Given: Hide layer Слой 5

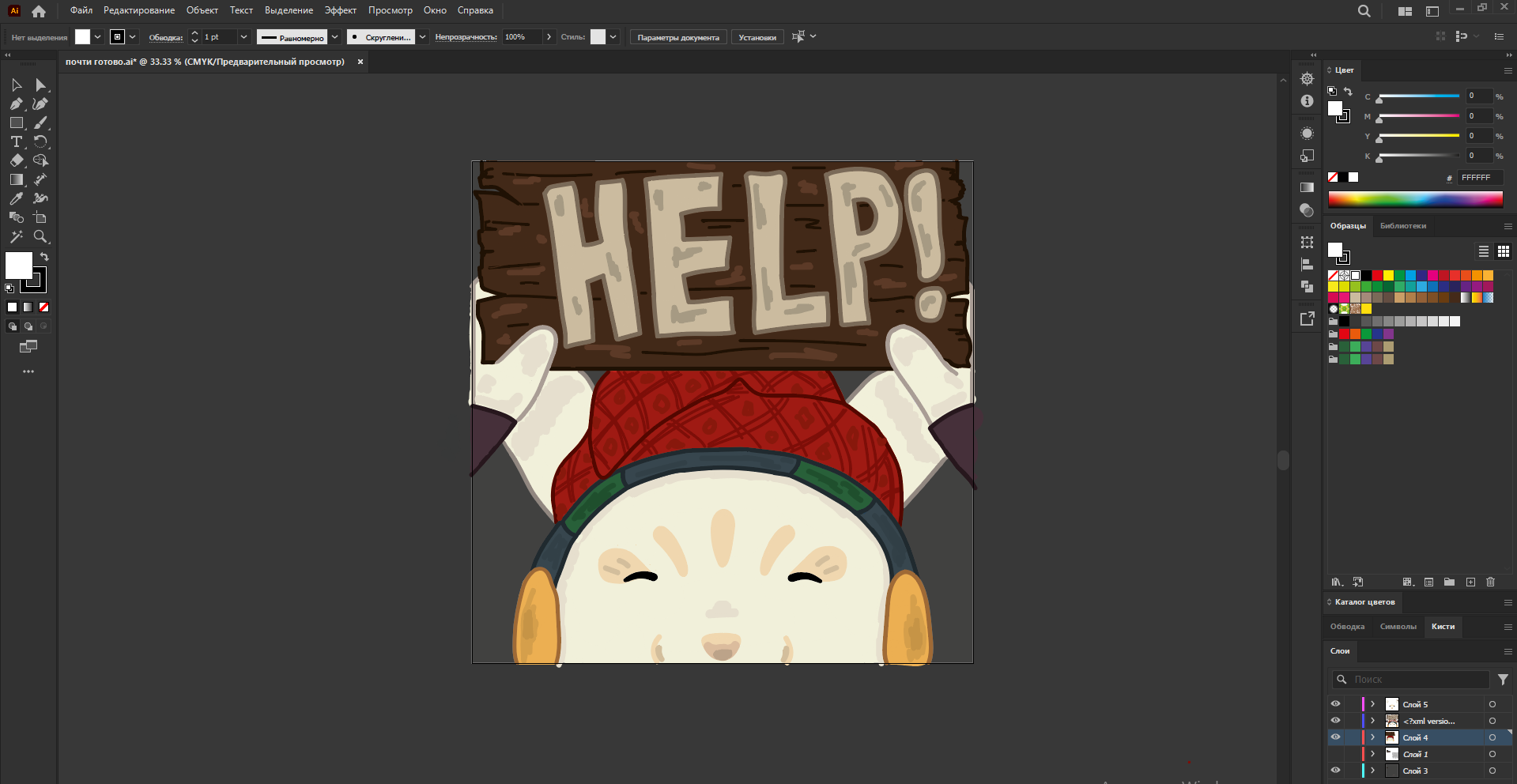Looking at the screenshot, I should (1335, 704).
